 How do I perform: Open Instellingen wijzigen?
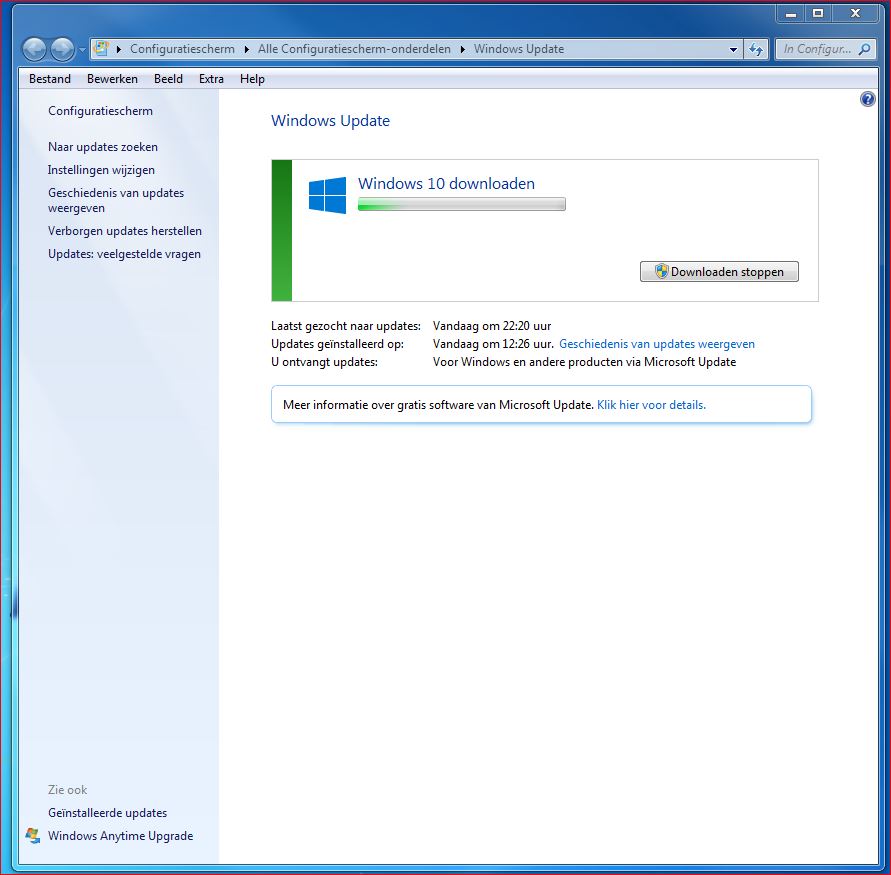[x=101, y=170]
